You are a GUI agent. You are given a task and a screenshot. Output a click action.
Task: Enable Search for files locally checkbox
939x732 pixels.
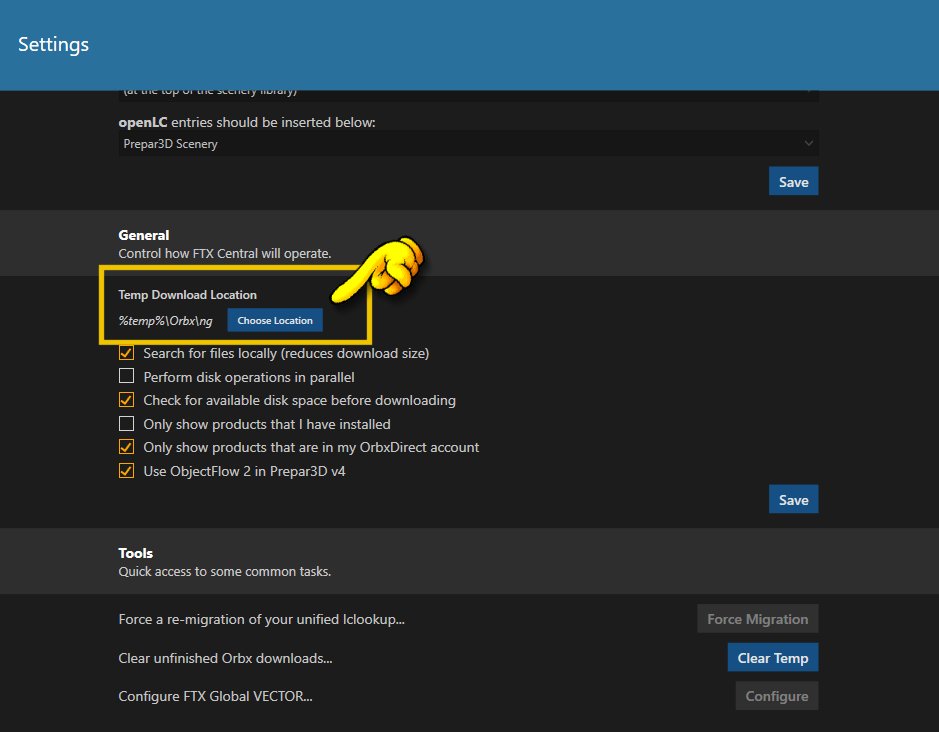click(x=126, y=353)
